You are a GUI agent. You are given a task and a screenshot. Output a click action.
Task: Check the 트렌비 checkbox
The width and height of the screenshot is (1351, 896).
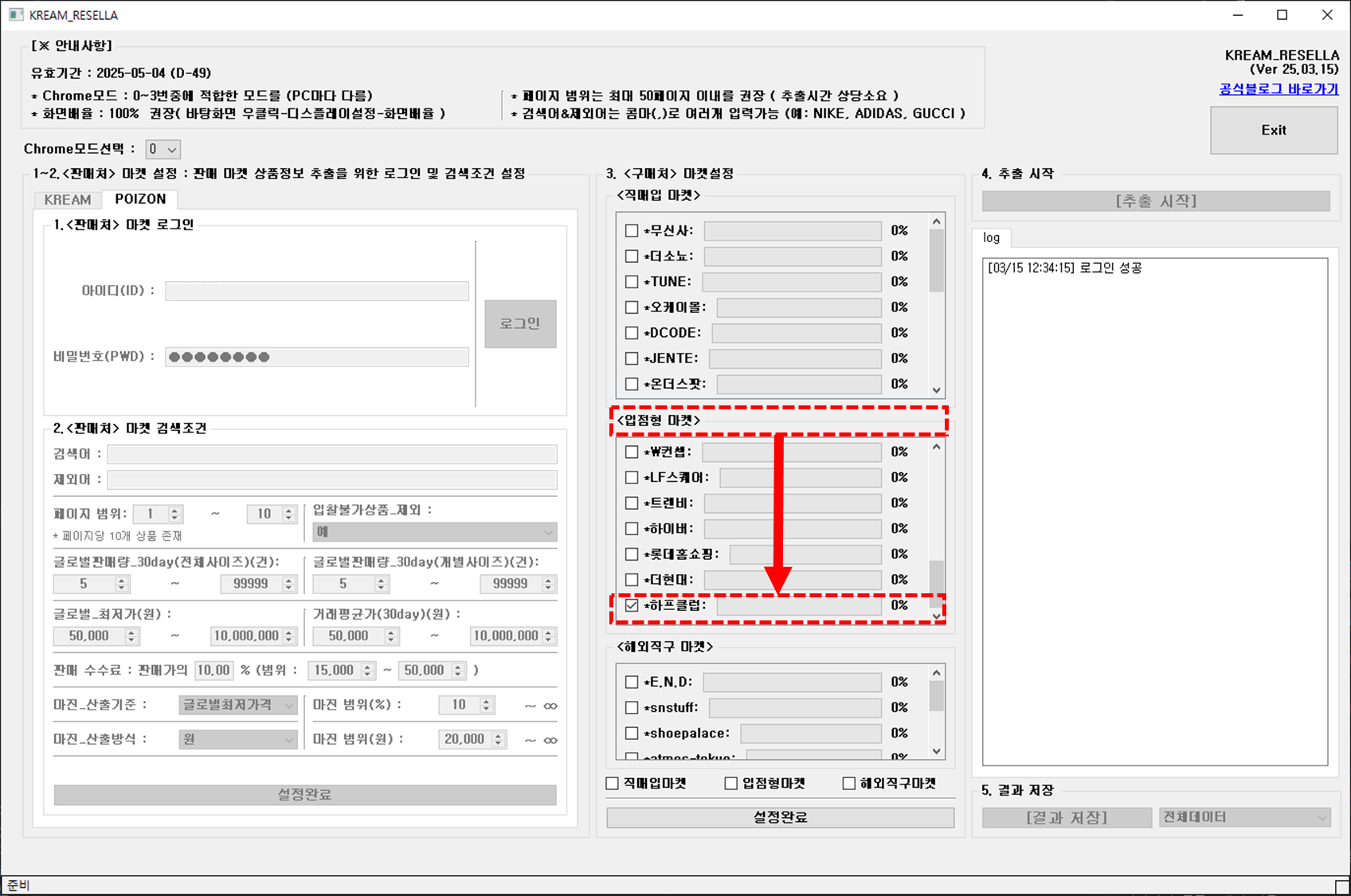pos(632,503)
